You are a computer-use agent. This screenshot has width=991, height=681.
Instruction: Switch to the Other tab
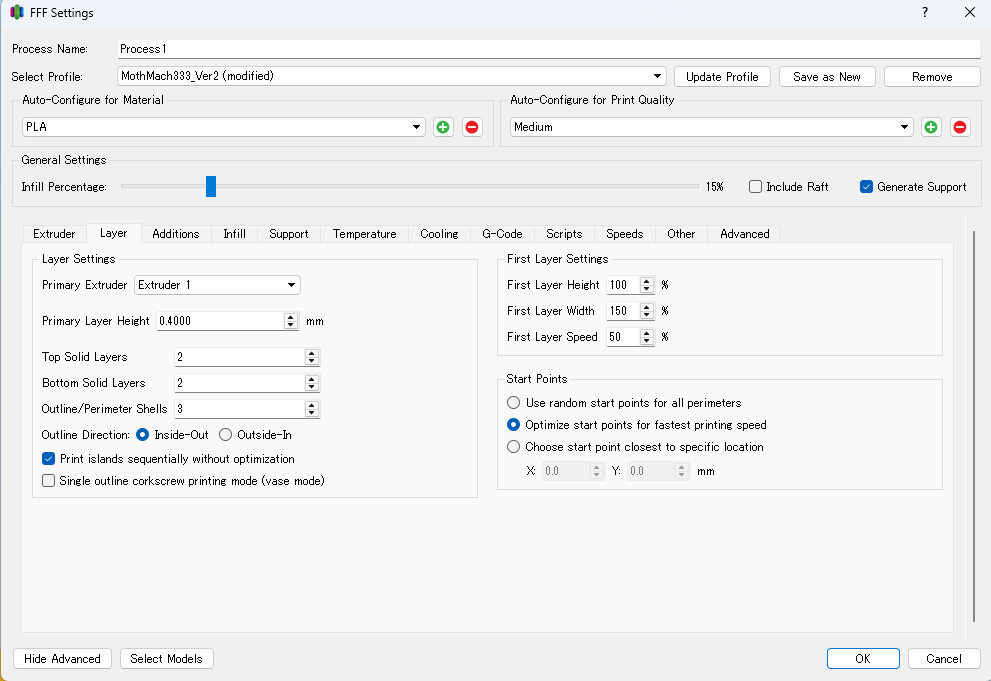click(x=681, y=234)
